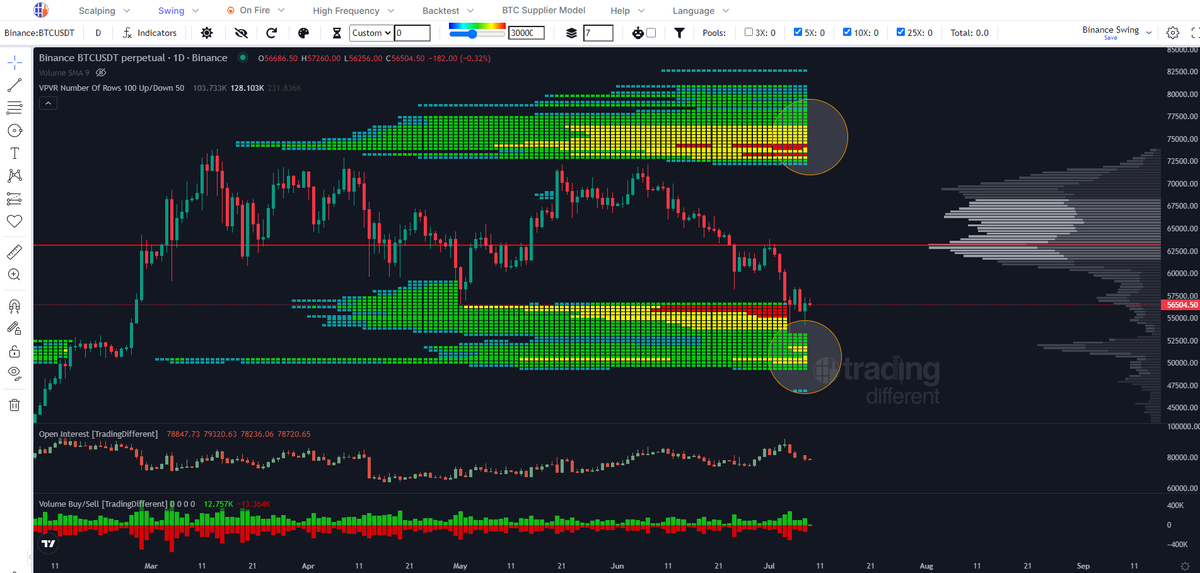Click the chart settings gear at bottom right

(x=1184, y=565)
